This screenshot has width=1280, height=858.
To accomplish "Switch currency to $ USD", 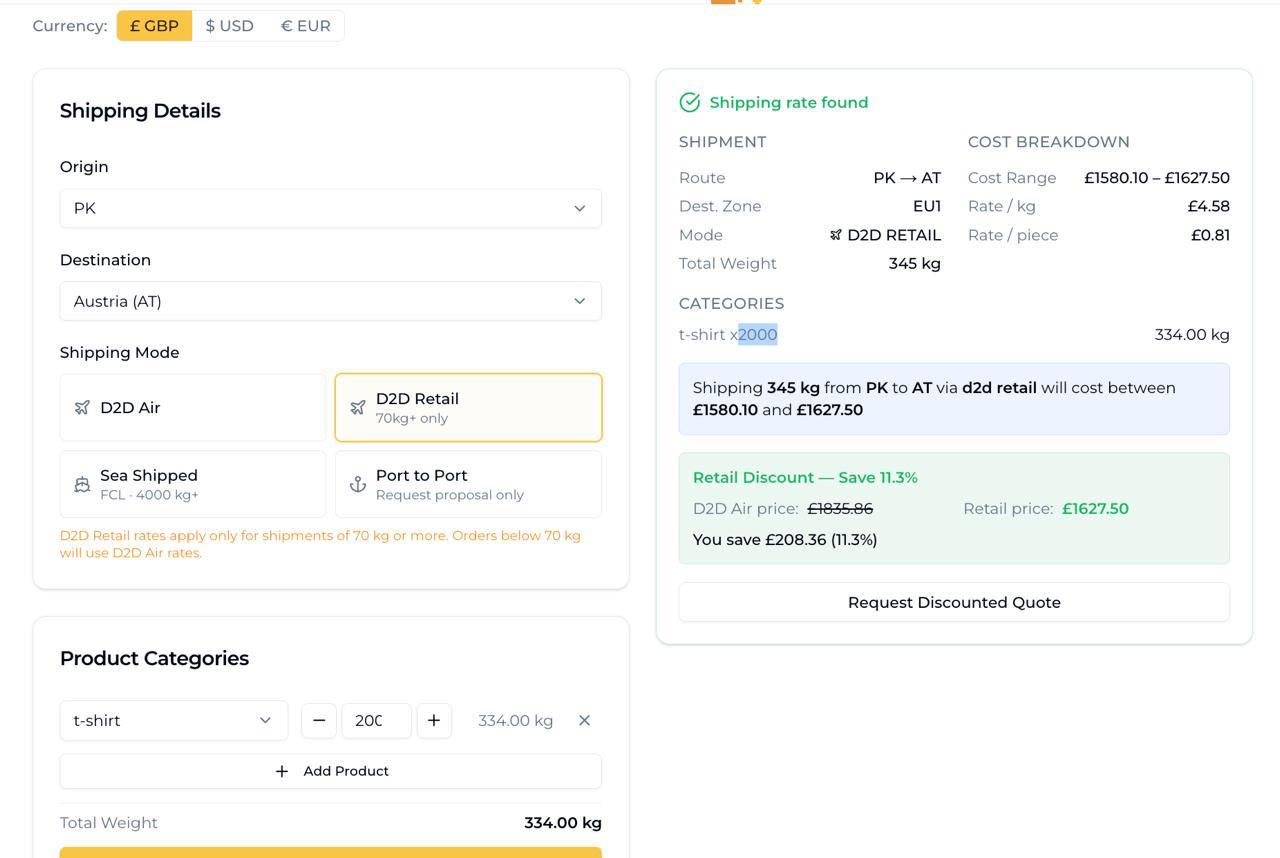I will coord(229,26).
